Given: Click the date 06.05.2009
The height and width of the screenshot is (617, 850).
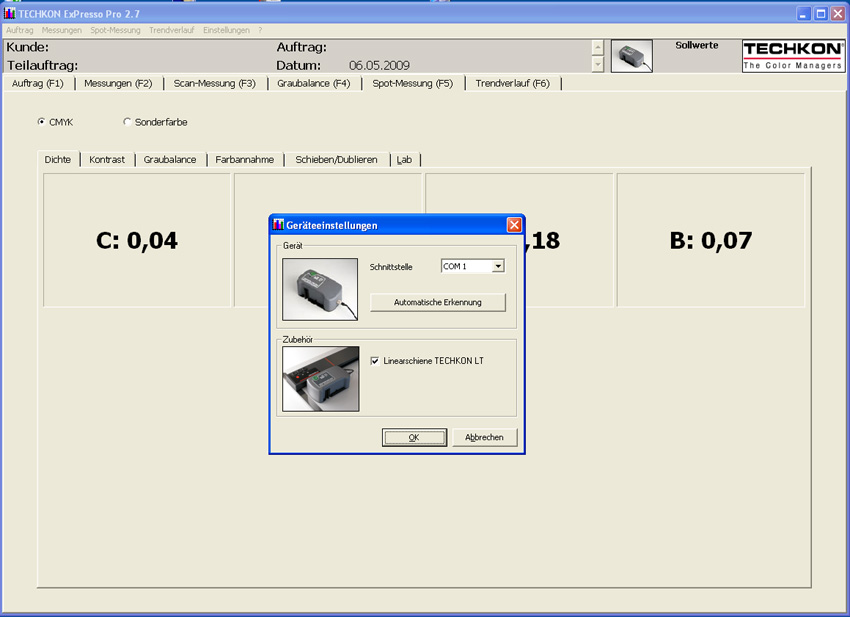Looking at the screenshot, I should [379, 66].
